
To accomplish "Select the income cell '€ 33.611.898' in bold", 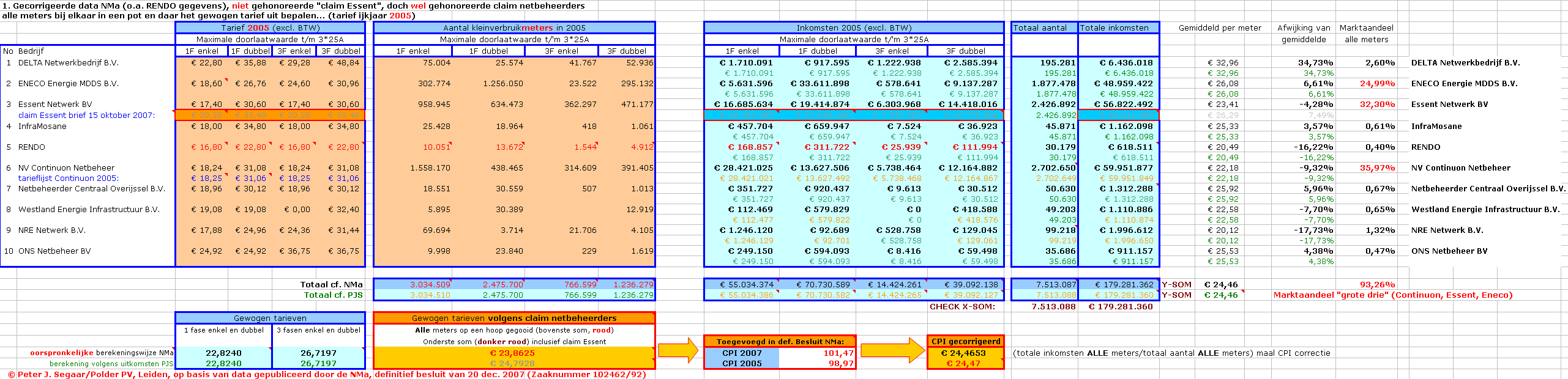I will tap(819, 83).
